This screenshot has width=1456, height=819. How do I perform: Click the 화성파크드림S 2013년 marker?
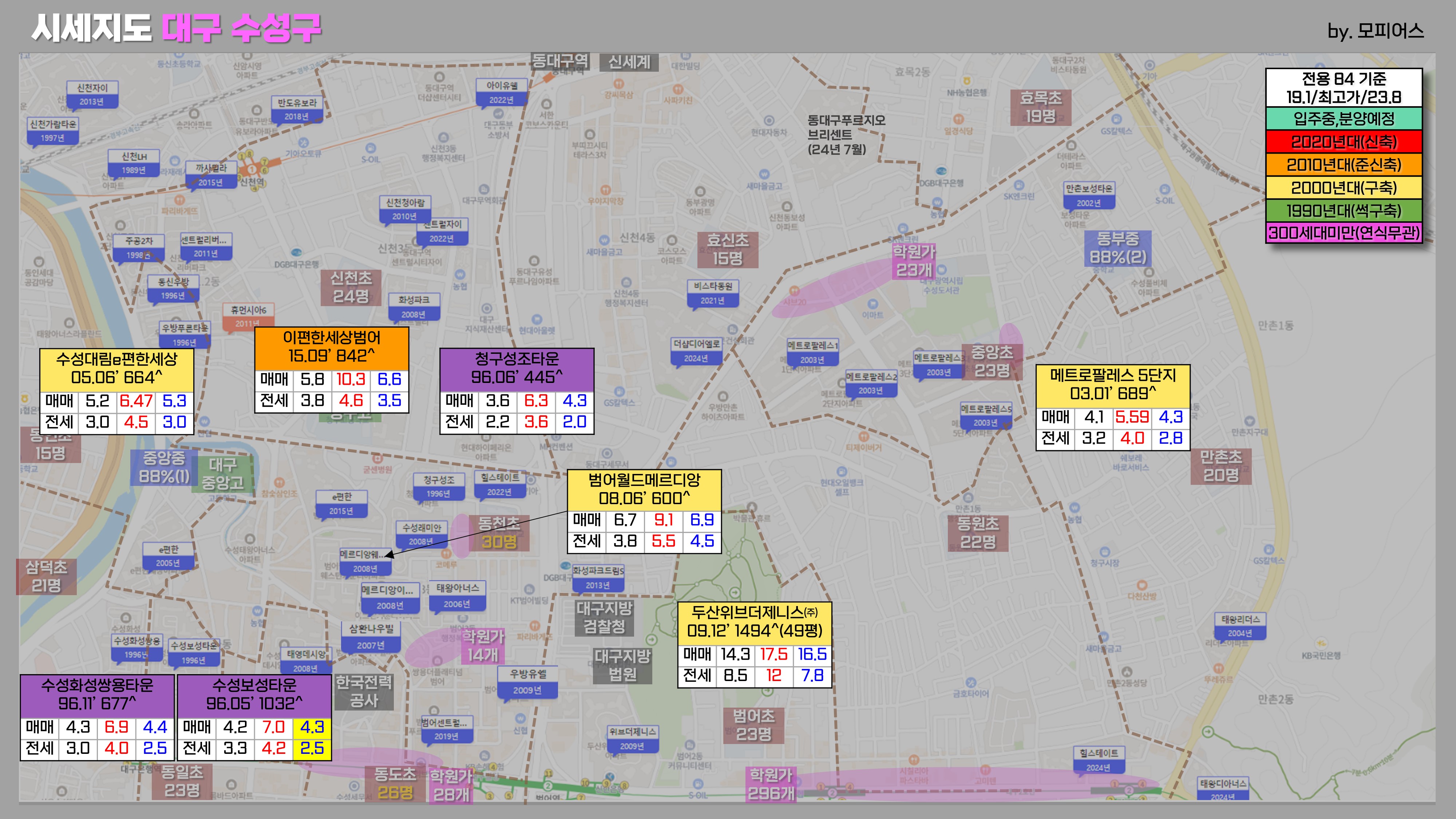(x=598, y=578)
